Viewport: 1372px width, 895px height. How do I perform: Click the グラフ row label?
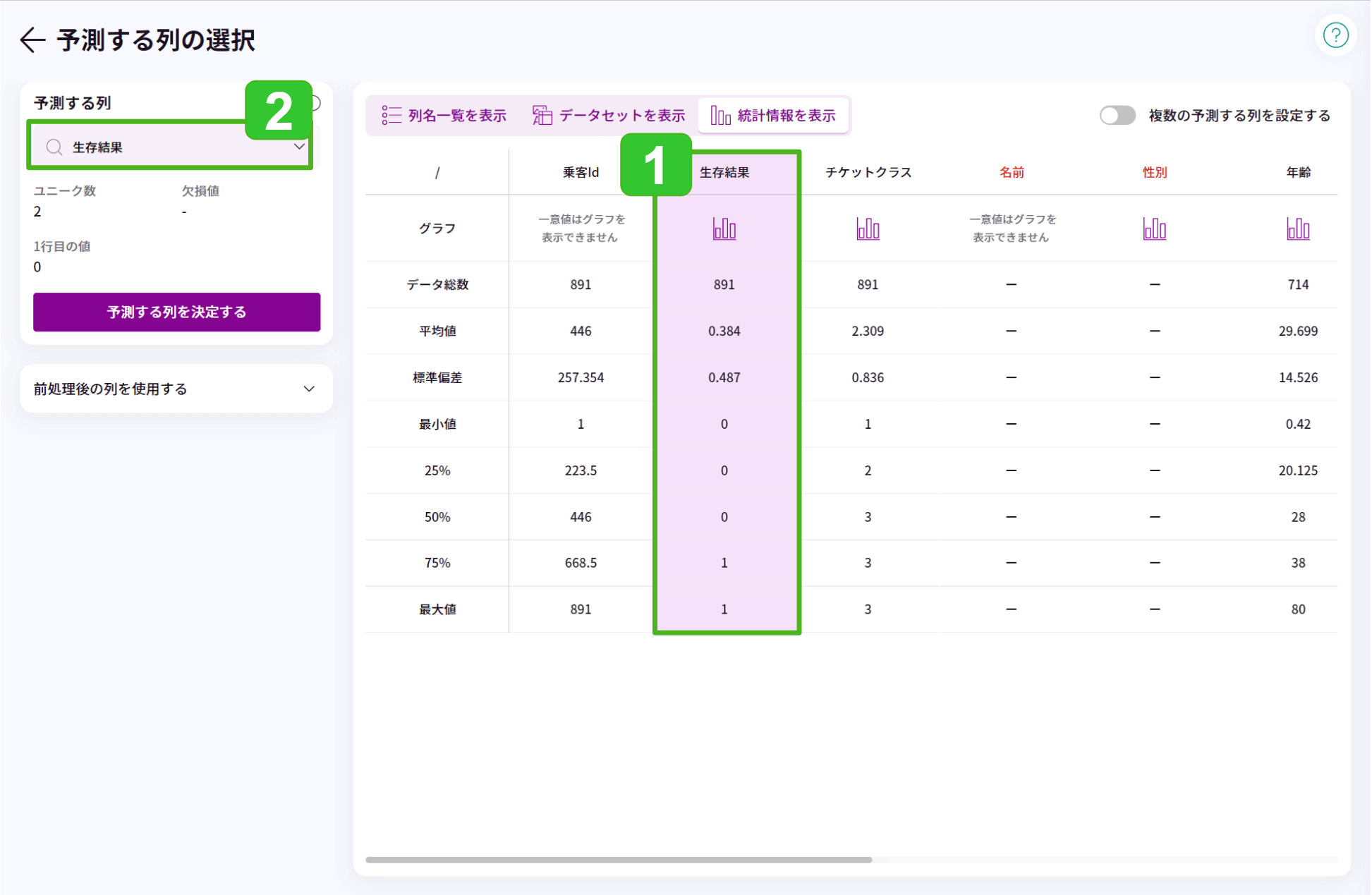click(437, 229)
